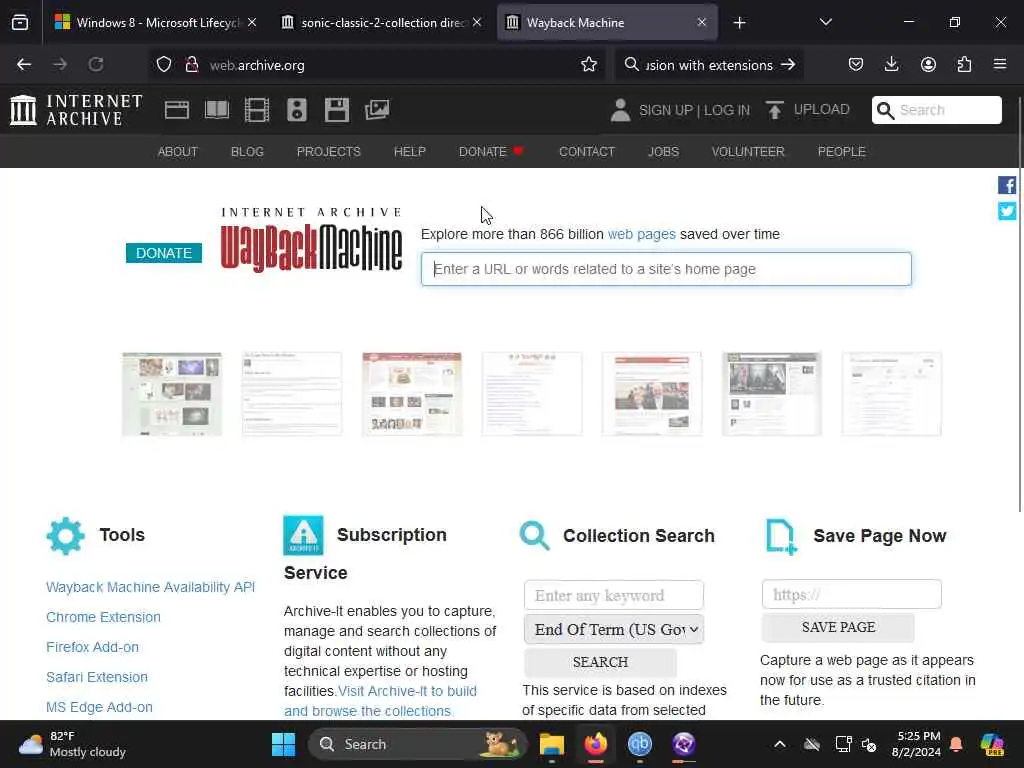Open Firefox downloads panel

click(891, 65)
